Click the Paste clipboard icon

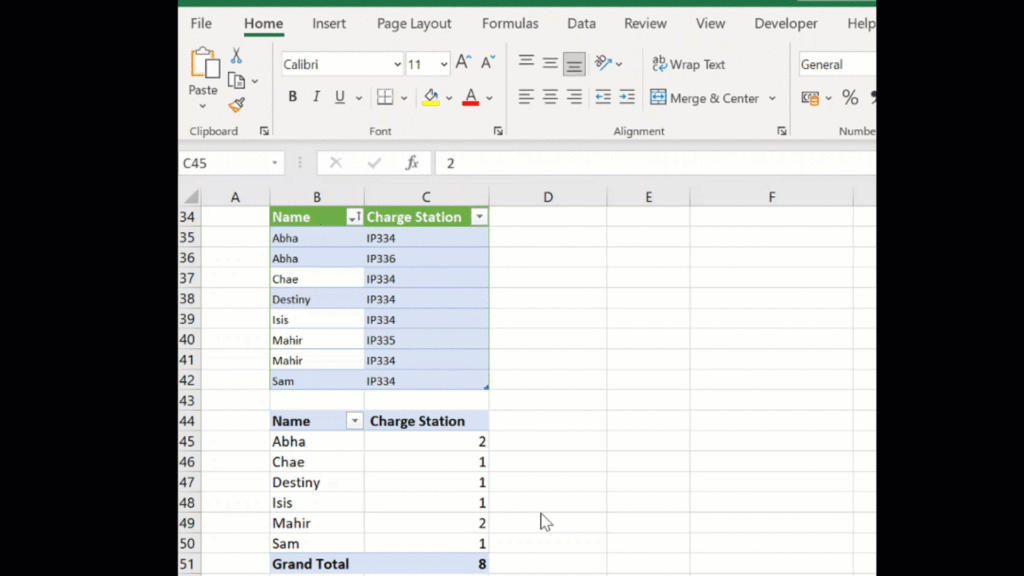204,63
